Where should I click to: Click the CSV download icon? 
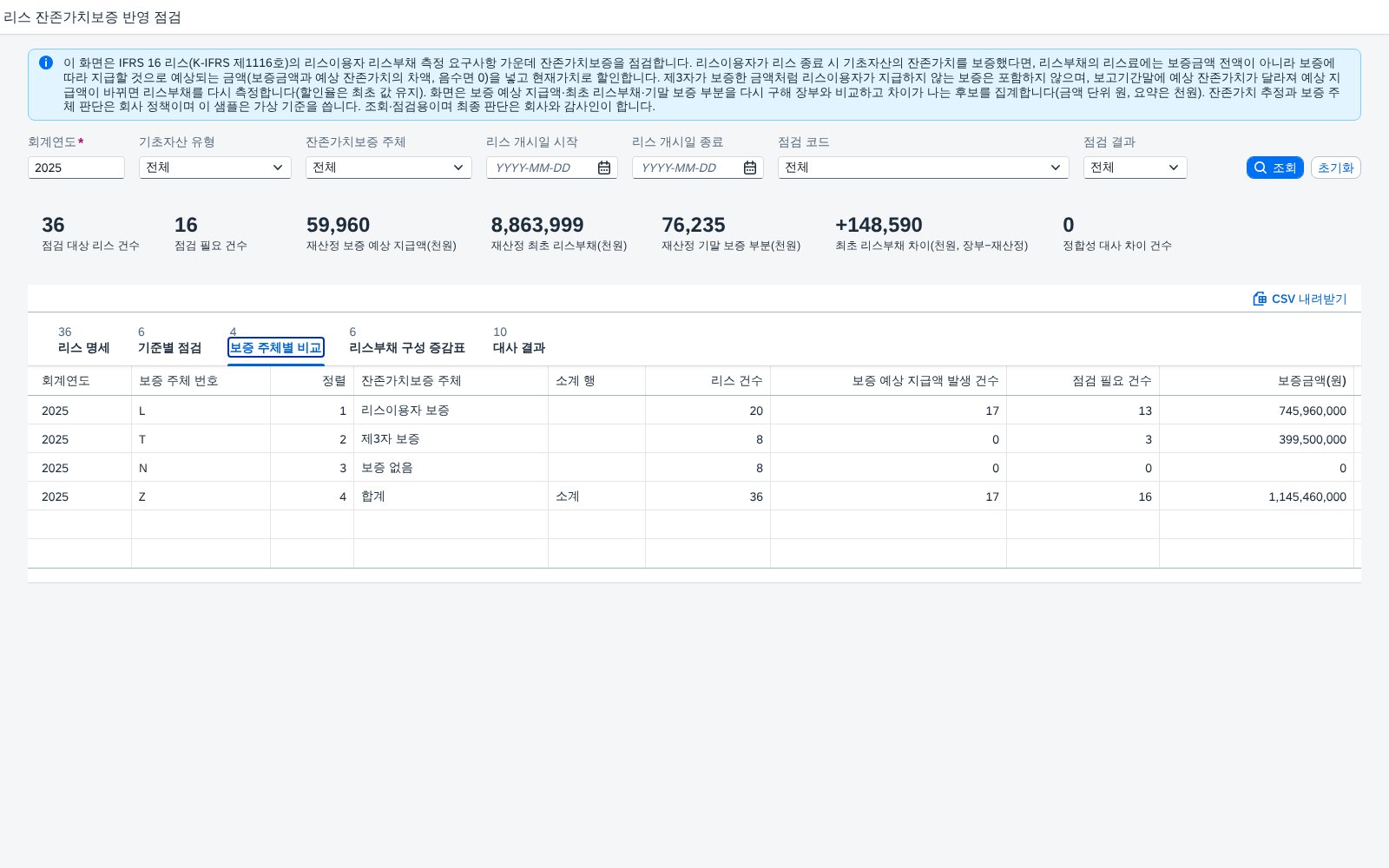click(1260, 299)
